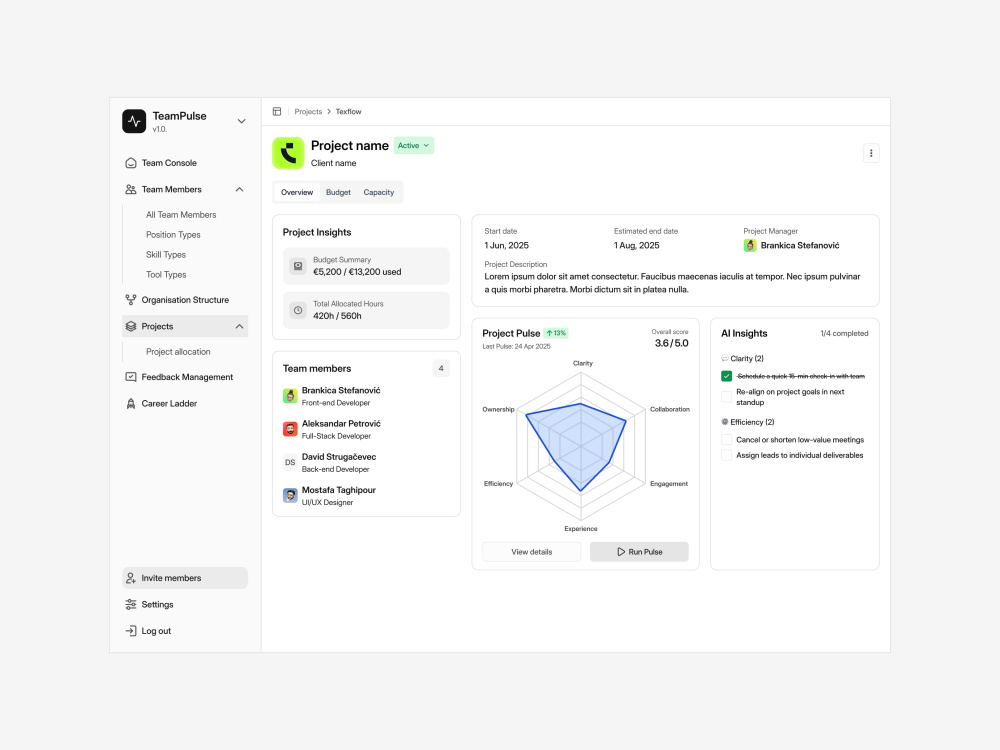This screenshot has width=1000, height=750.
Task: Click the Team Console home icon
Action: 131,163
